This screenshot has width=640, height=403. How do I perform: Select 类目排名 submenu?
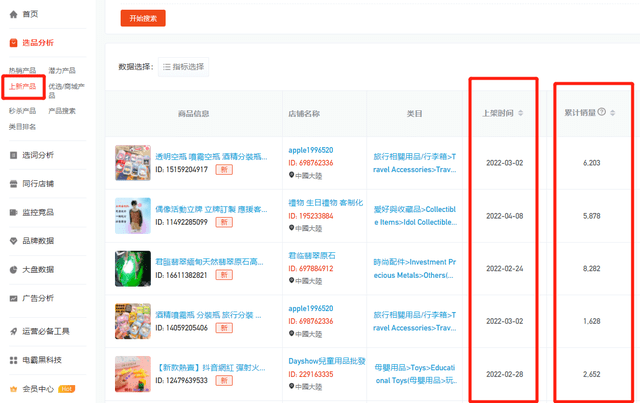tap(22, 127)
